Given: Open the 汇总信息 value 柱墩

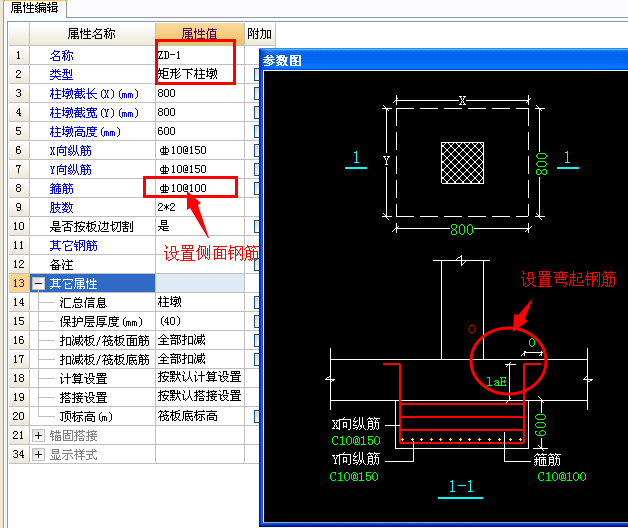Looking at the screenshot, I should click(x=199, y=302).
